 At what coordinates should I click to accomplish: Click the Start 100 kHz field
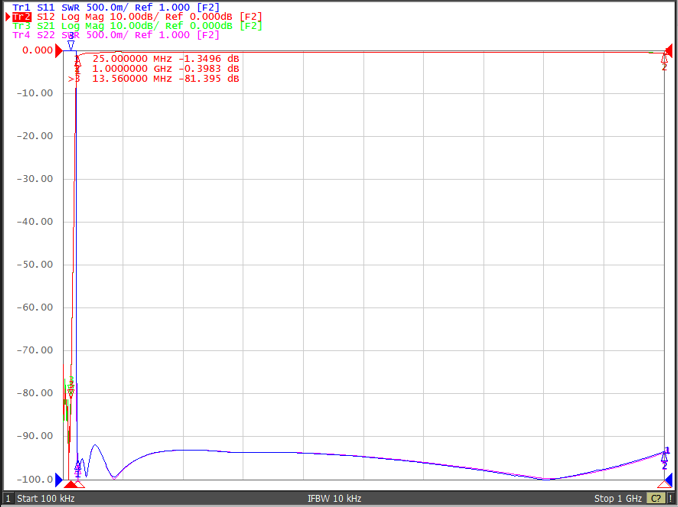(45, 498)
